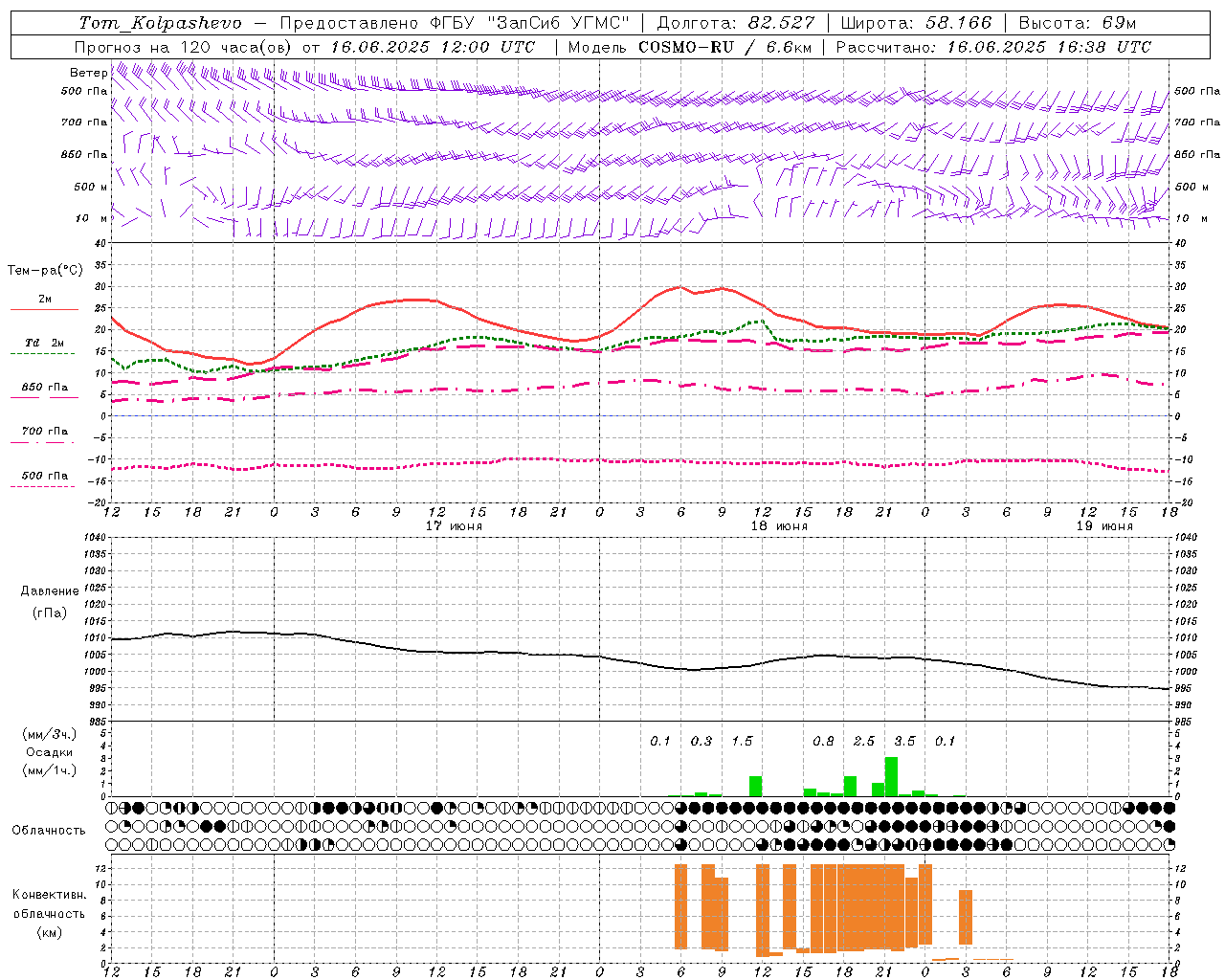
Task: Click the 19 июня date label
Action: coord(1104,526)
